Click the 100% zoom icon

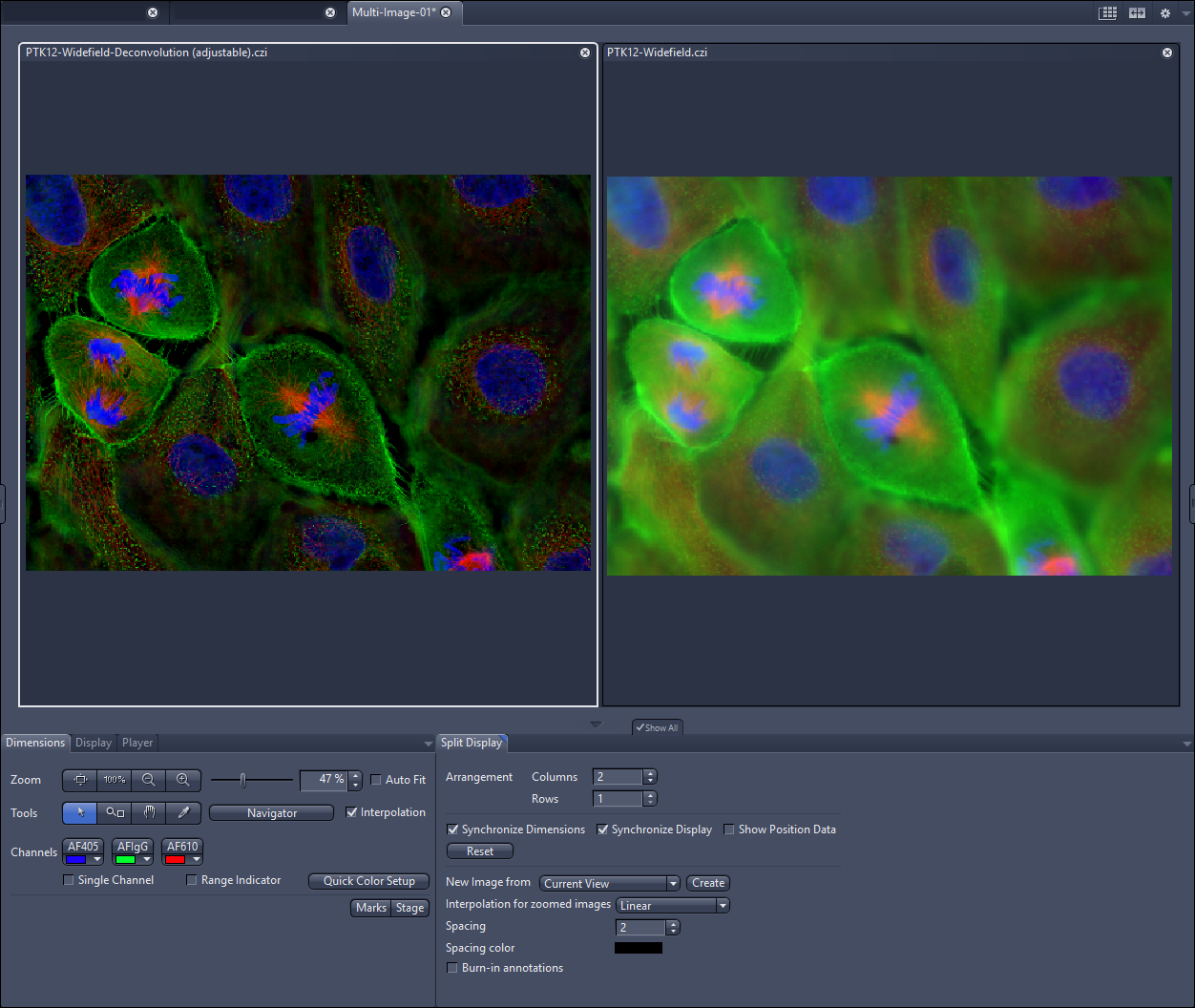[114, 780]
